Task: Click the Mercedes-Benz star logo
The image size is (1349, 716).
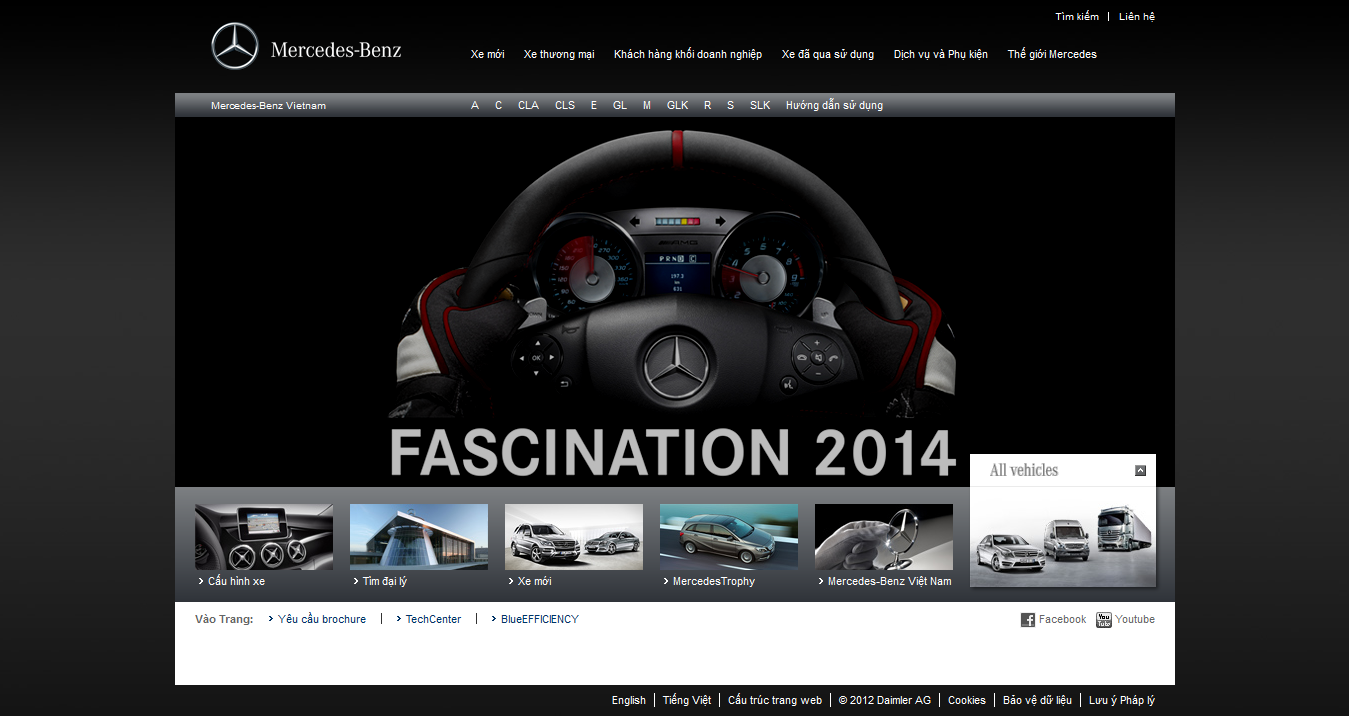Action: pos(235,47)
